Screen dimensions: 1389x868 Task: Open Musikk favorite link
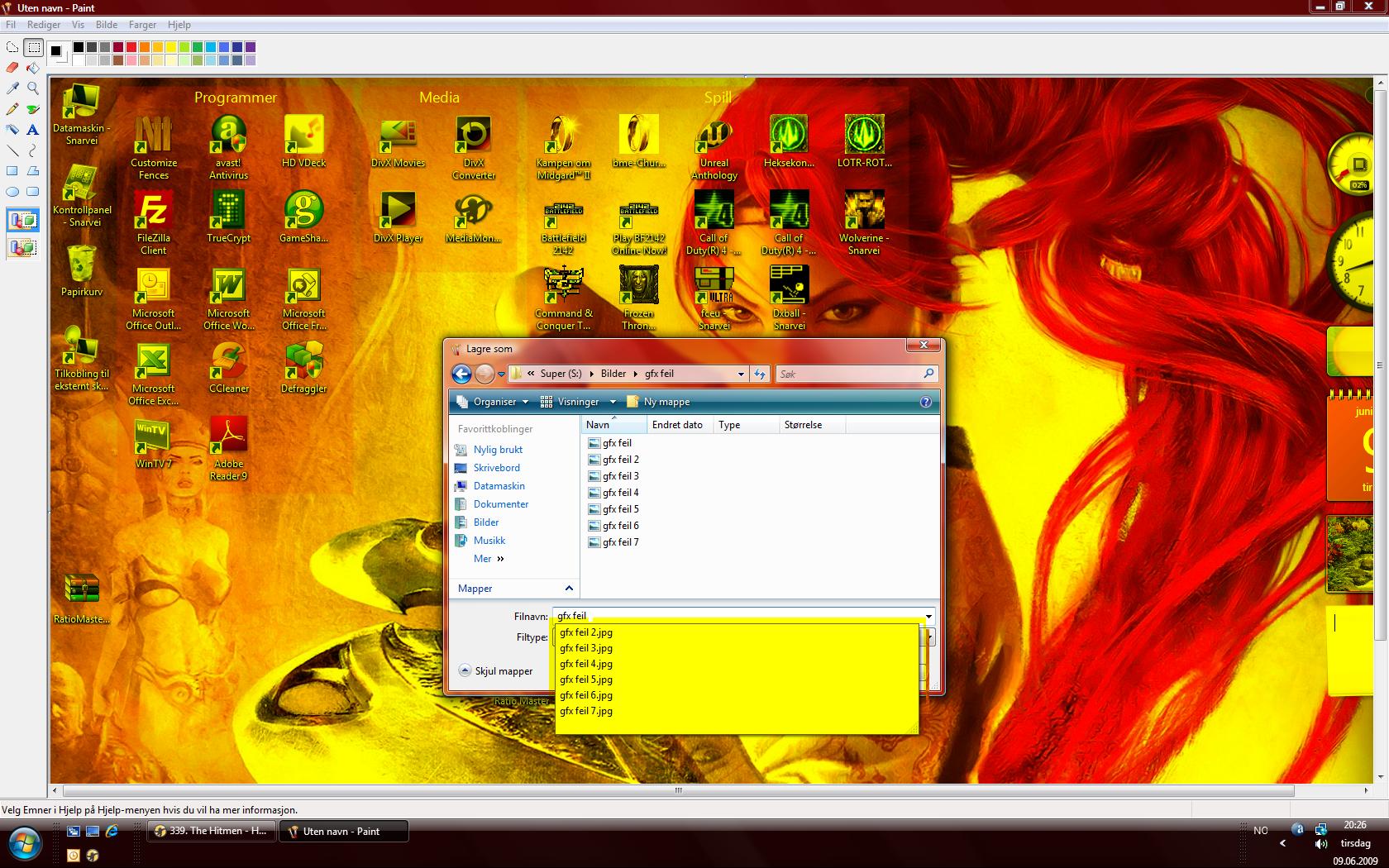click(x=489, y=541)
